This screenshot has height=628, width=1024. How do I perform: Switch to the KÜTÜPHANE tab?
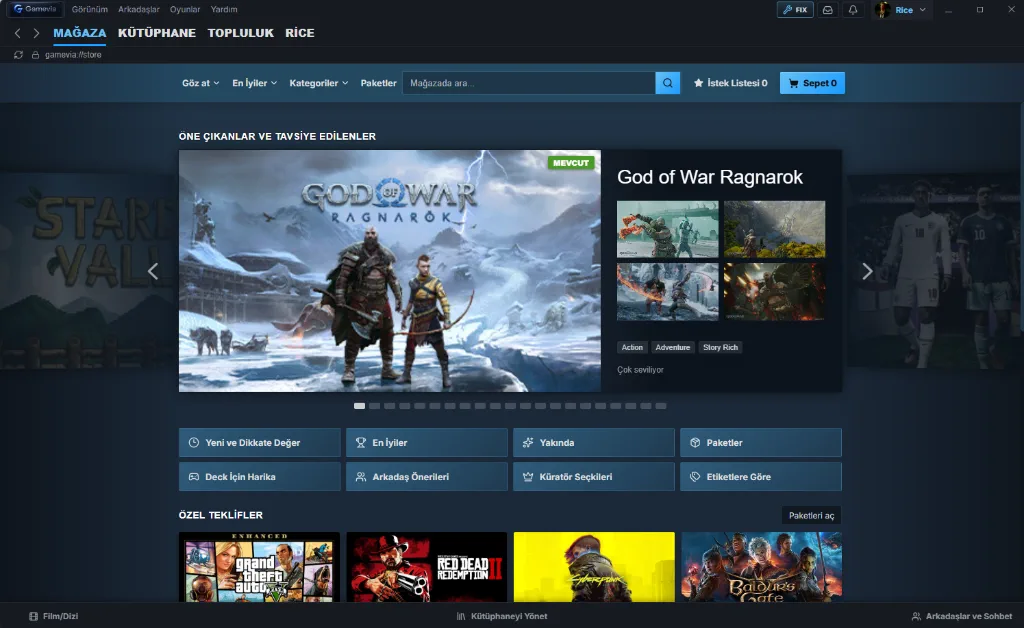157,33
